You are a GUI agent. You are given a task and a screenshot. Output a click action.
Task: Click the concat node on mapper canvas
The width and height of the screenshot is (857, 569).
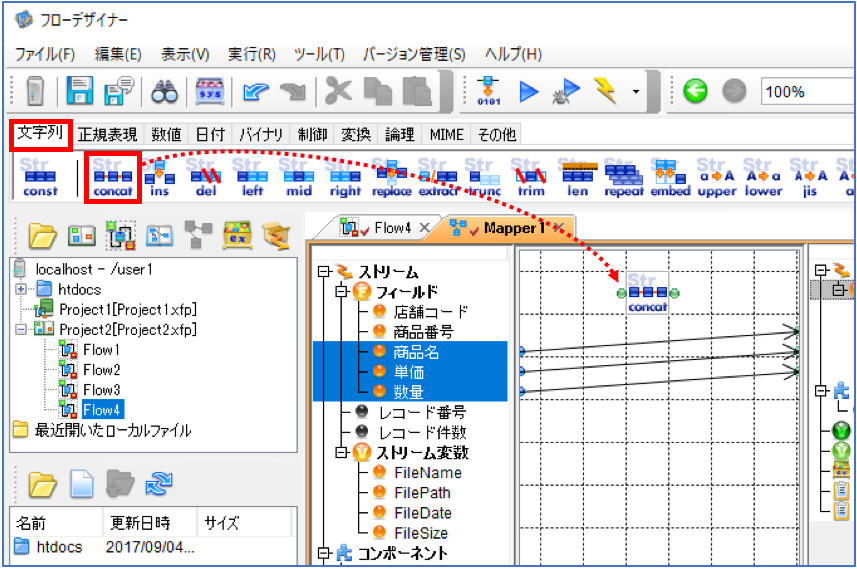coord(647,294)
